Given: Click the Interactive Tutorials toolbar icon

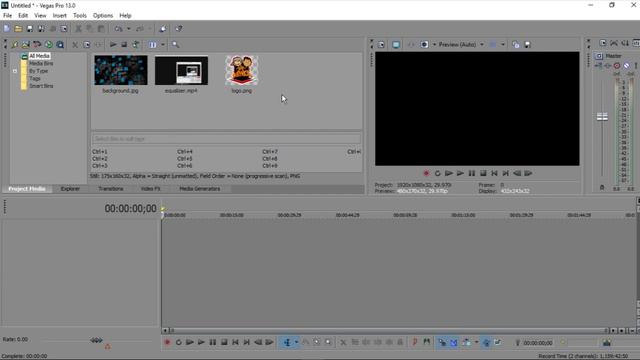Looking at the screenshot, I should [x=162, y=29].
